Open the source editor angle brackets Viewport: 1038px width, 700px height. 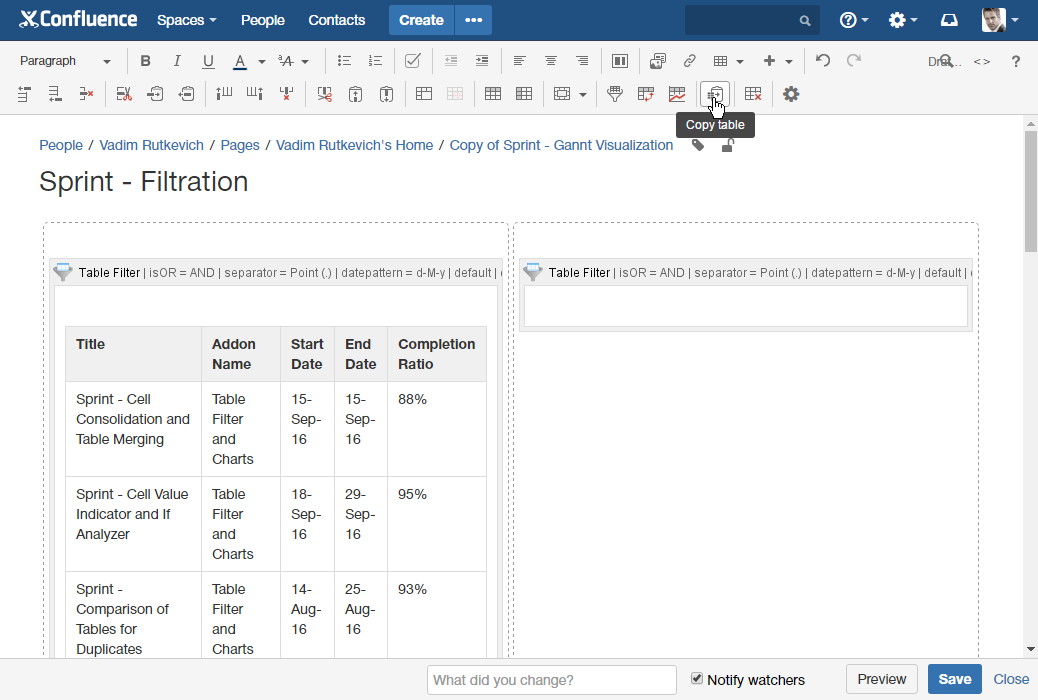tap(982, 61)
